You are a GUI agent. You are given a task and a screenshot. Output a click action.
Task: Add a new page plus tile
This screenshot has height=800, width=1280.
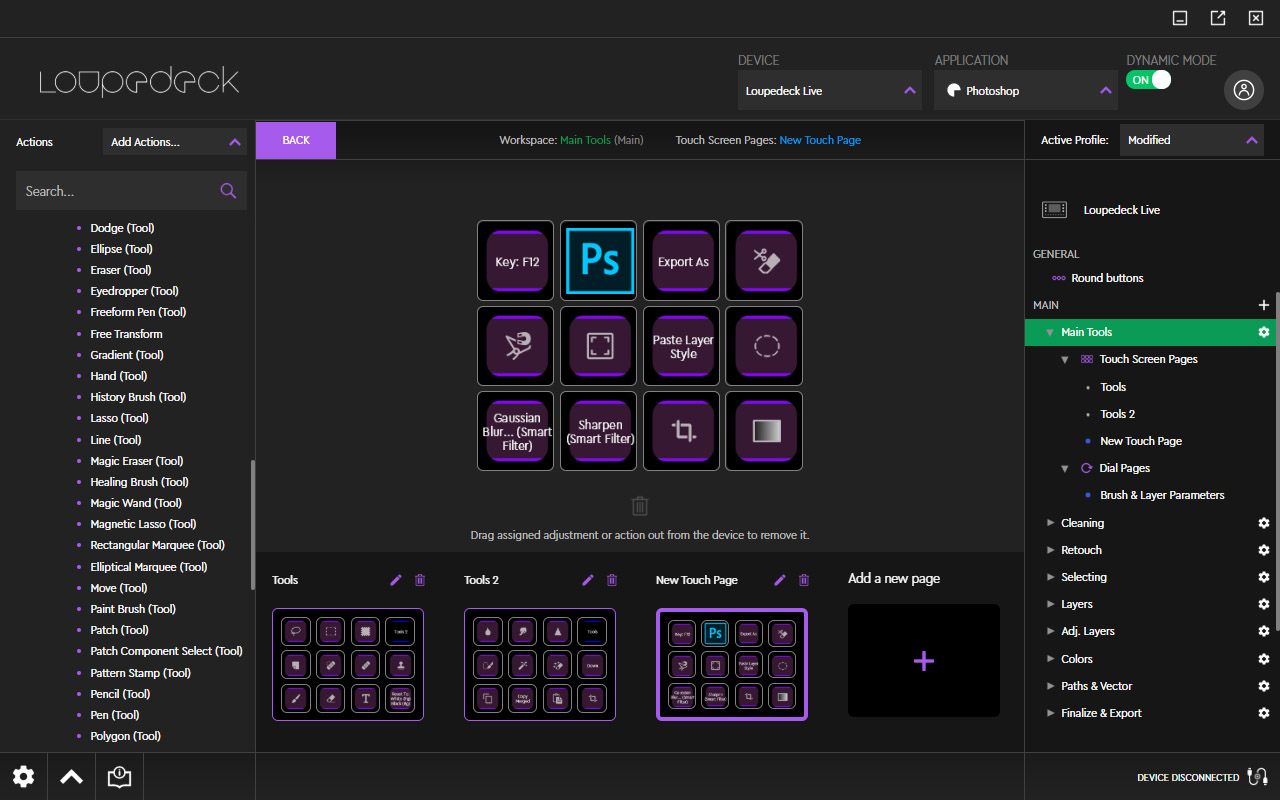[x=924, y=660]
